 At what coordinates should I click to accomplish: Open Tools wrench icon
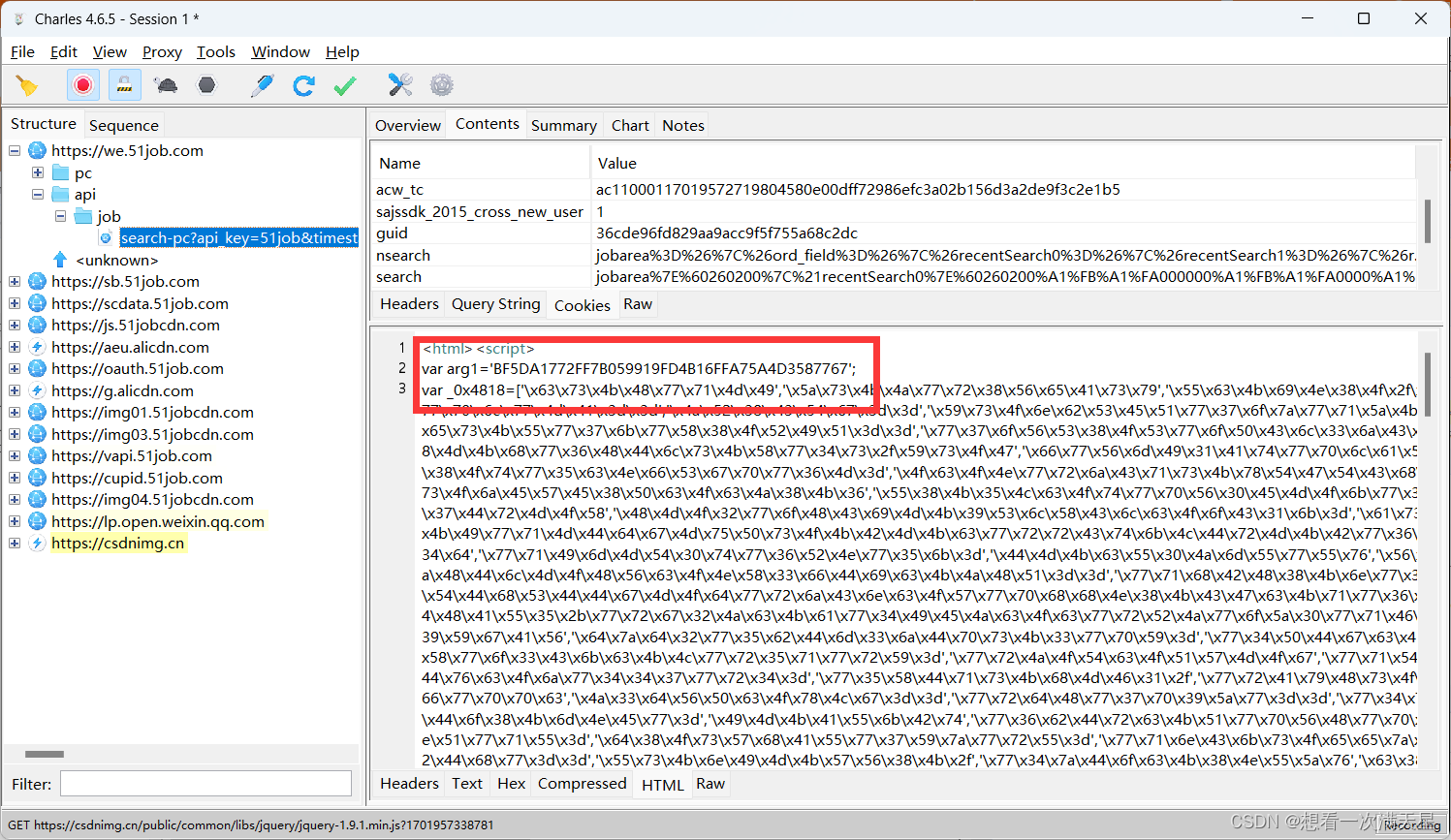(x=400, y=85)
